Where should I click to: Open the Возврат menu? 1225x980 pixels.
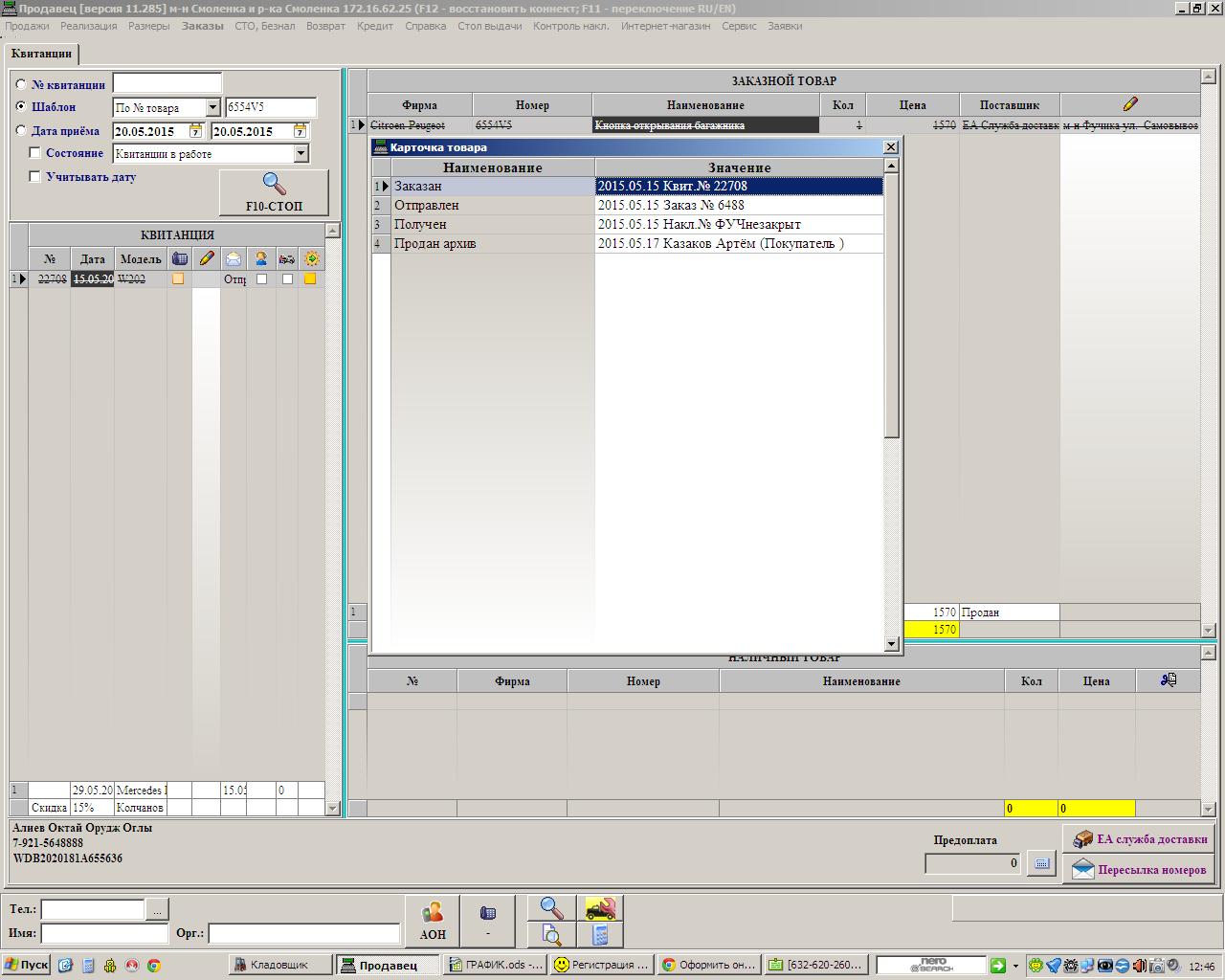click(325, 26)
